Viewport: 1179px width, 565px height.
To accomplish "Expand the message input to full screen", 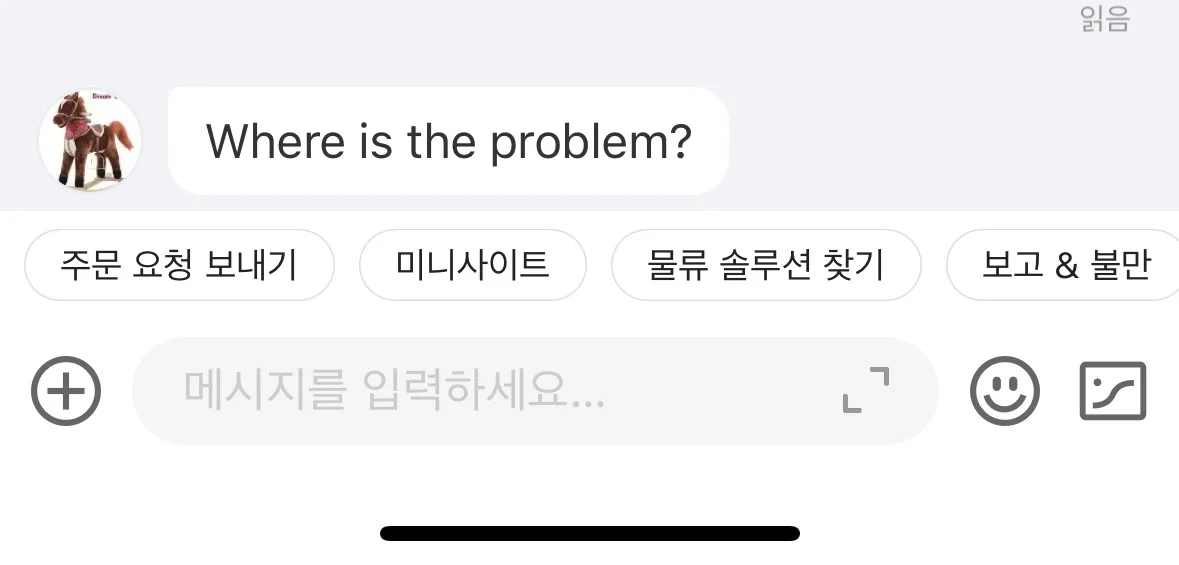I will pos(865,390).
